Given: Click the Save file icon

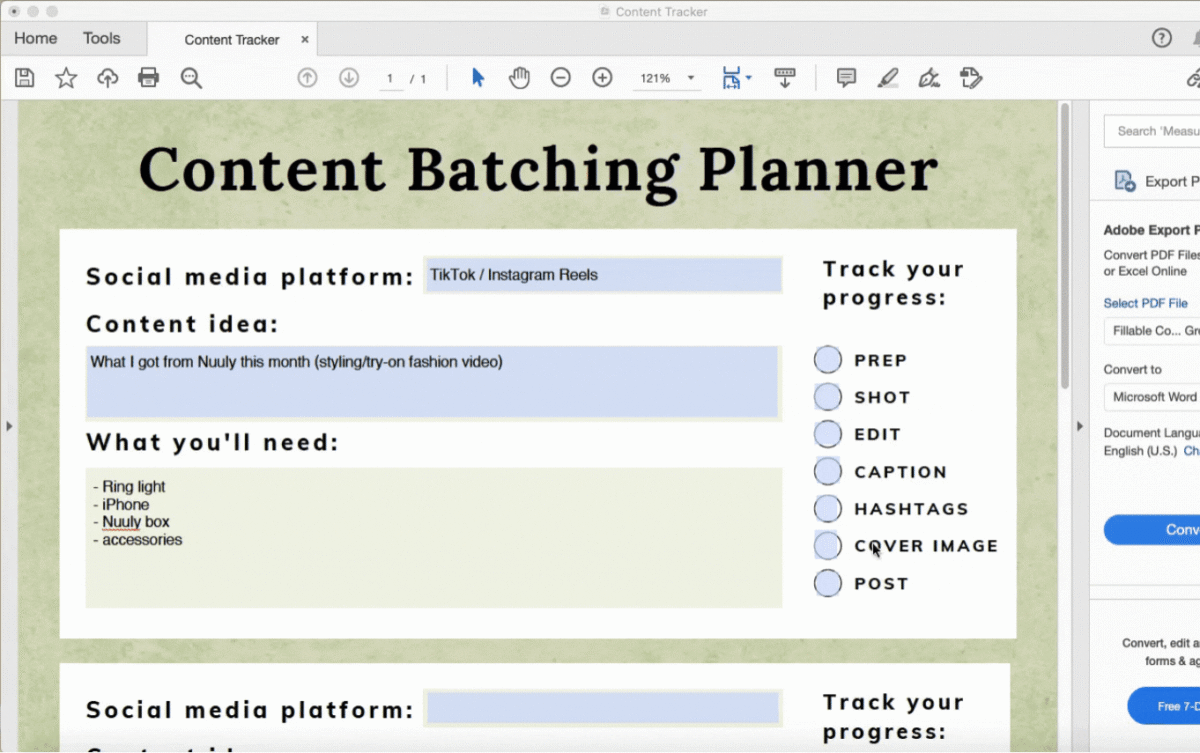Looking at the screenshot, I should tap(25, 78).
